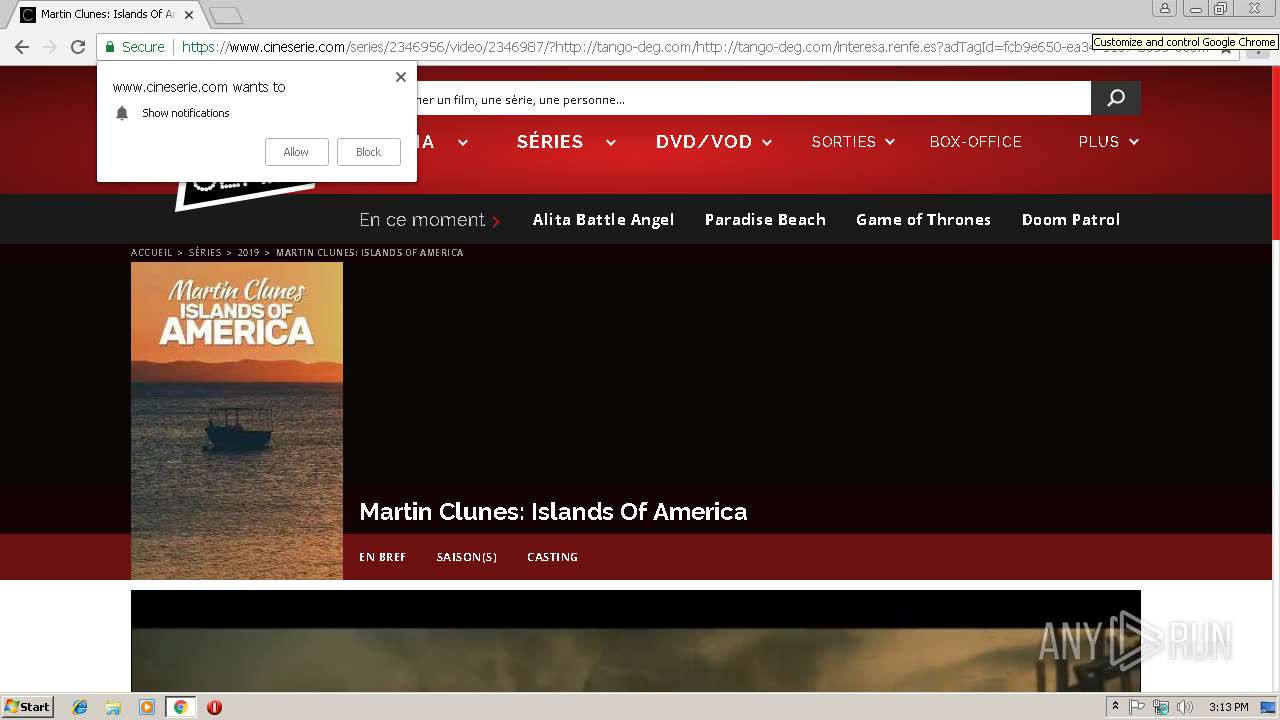Image resolution: width=1280 pixels, height=720 pixels.
Task: Click the Chrome taskbar icon
Action: coord(181,707)
